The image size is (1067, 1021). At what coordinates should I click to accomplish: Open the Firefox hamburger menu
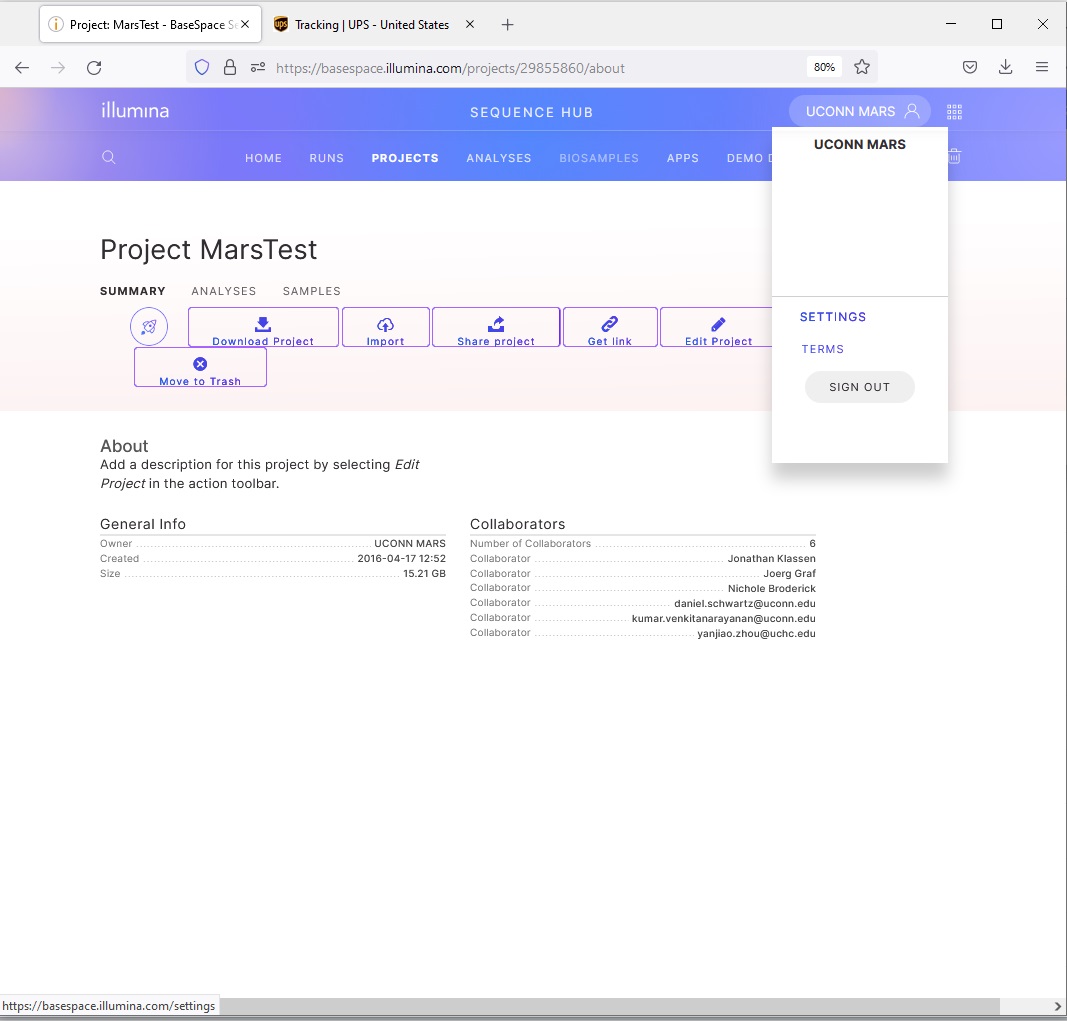[1042, 67]
